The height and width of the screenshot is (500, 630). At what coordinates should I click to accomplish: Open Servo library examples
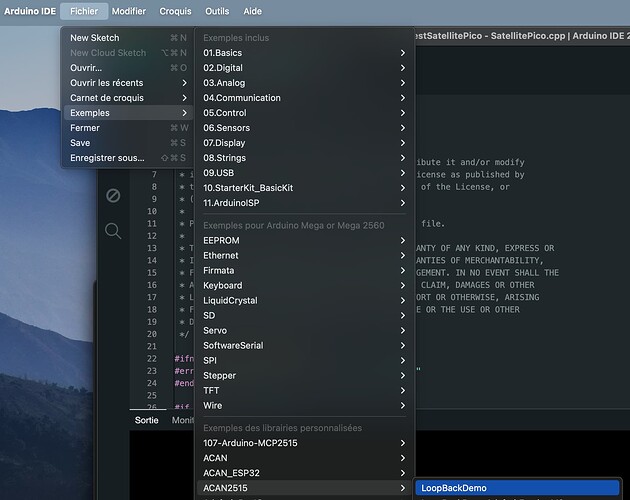[305, 330]
